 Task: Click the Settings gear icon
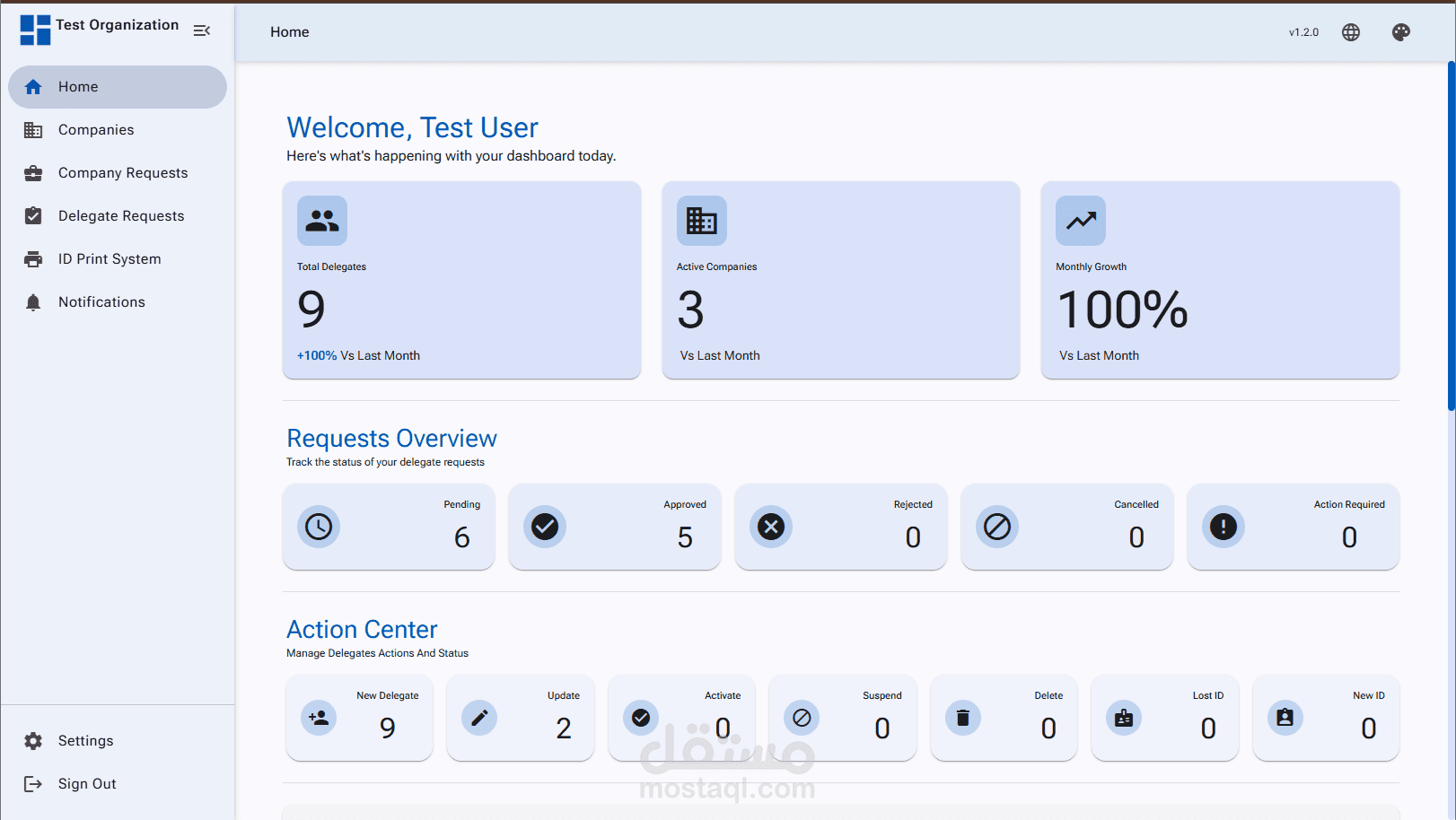pos(33,741)
